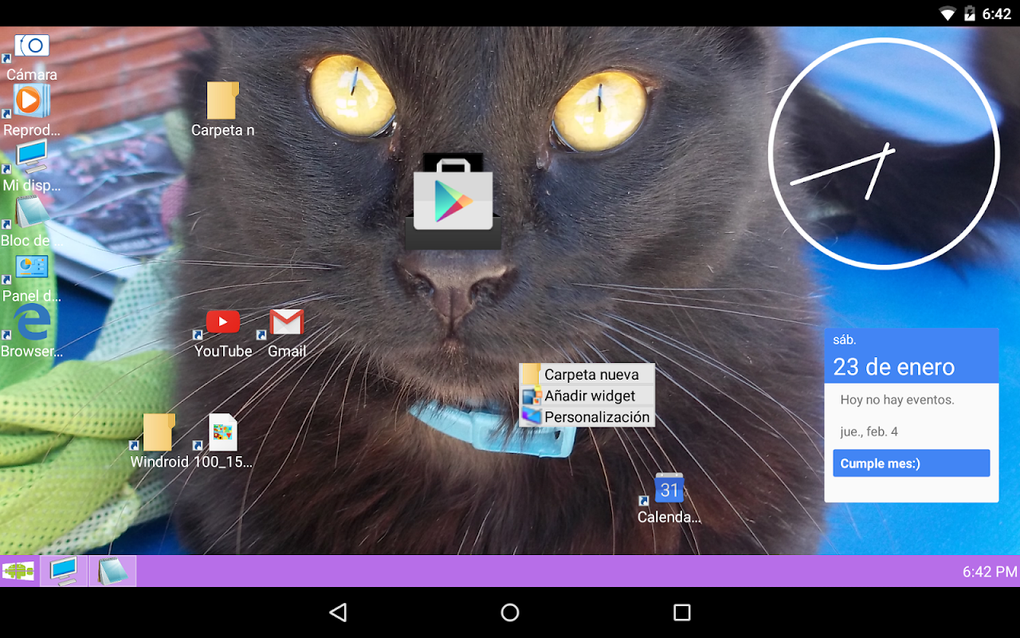1020x638 pixels.
Task: Choose Añadir widget in the context menu
Action: [589, 396]
